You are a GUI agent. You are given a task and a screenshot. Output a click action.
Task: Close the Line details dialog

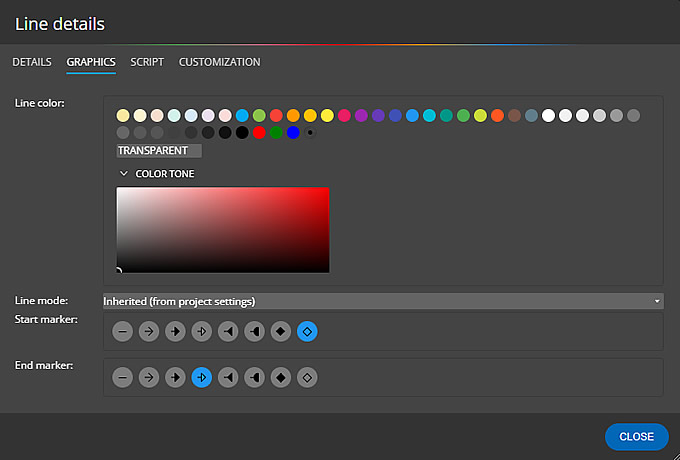(637, 437)
